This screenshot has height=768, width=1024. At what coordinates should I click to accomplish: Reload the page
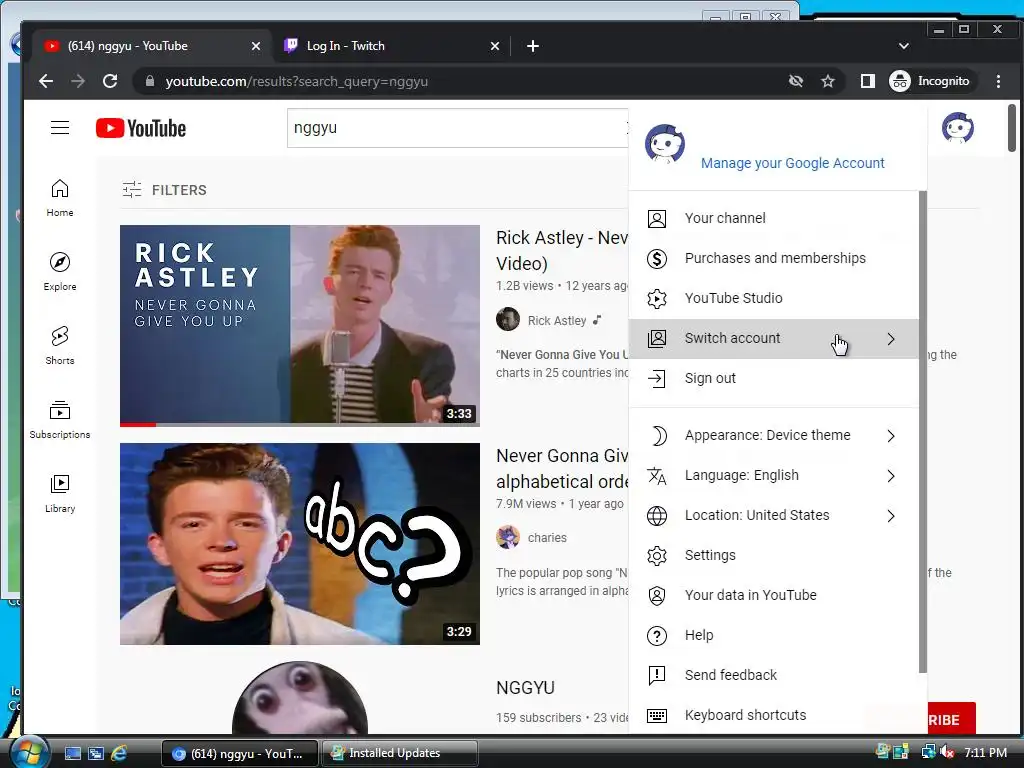coord(110,81)
